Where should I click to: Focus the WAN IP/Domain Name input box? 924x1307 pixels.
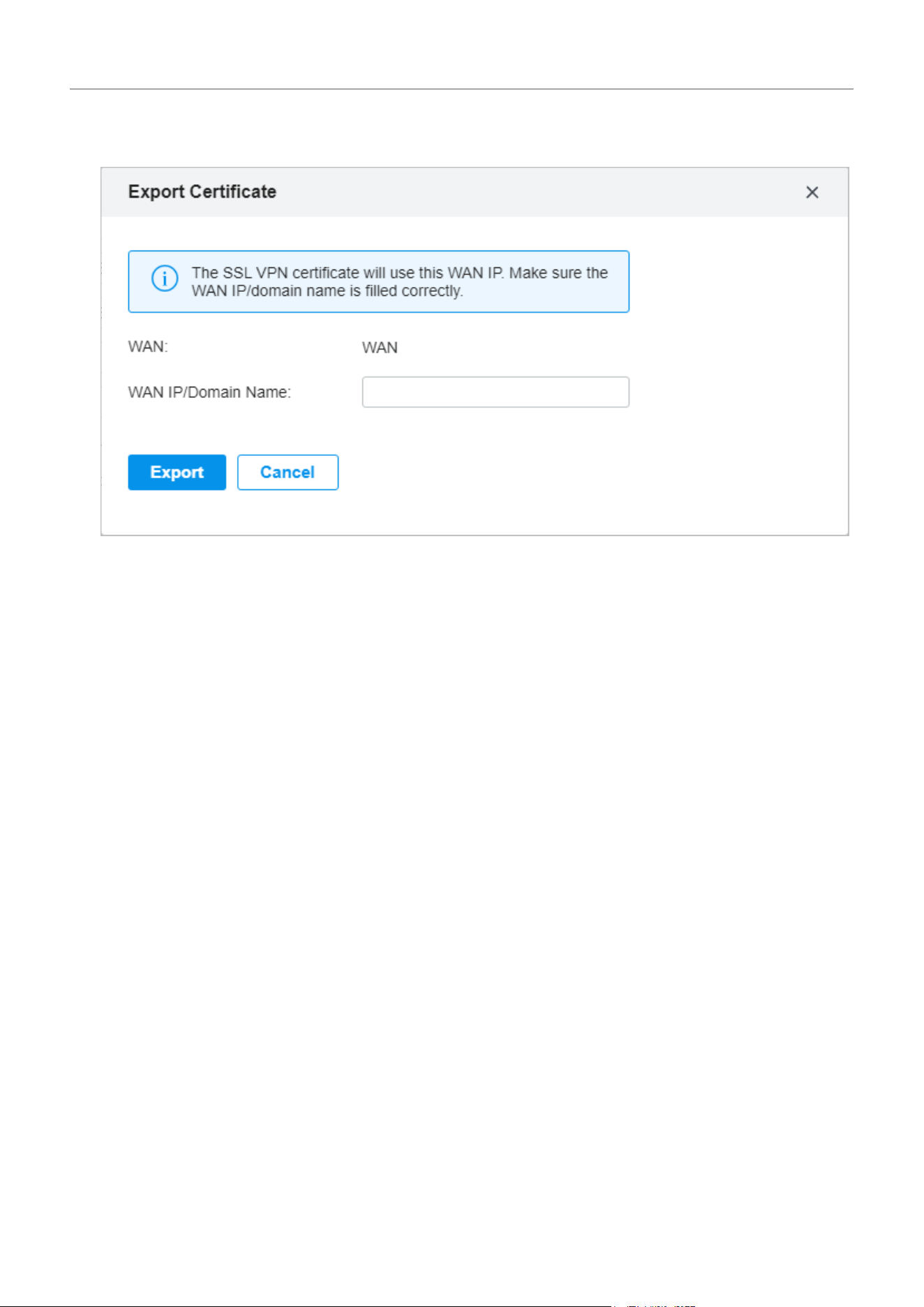(495, 392)
